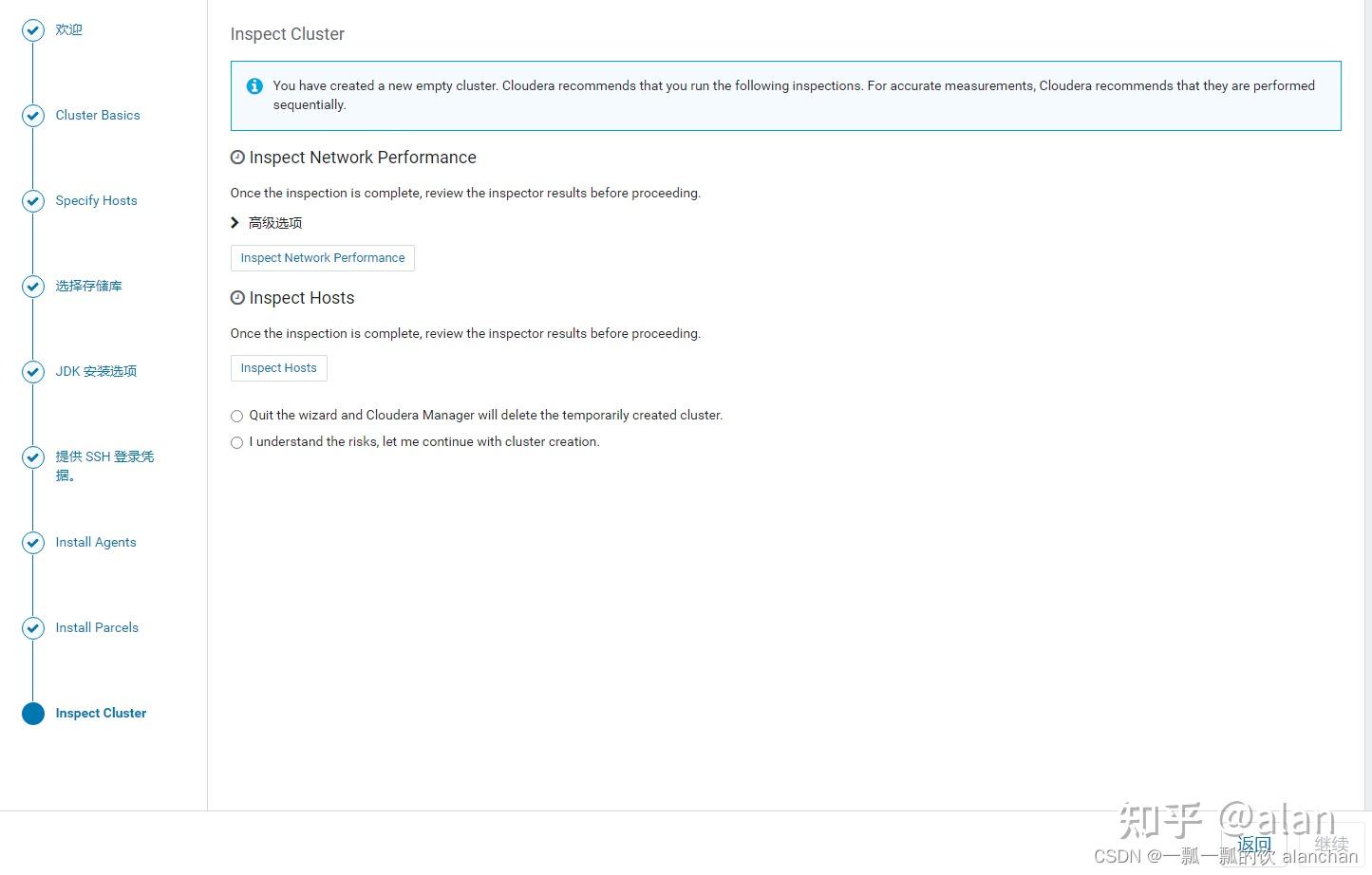
Task: Click the clock icon before Inspect Hosts heading
Action: click(x=237, y=297)
